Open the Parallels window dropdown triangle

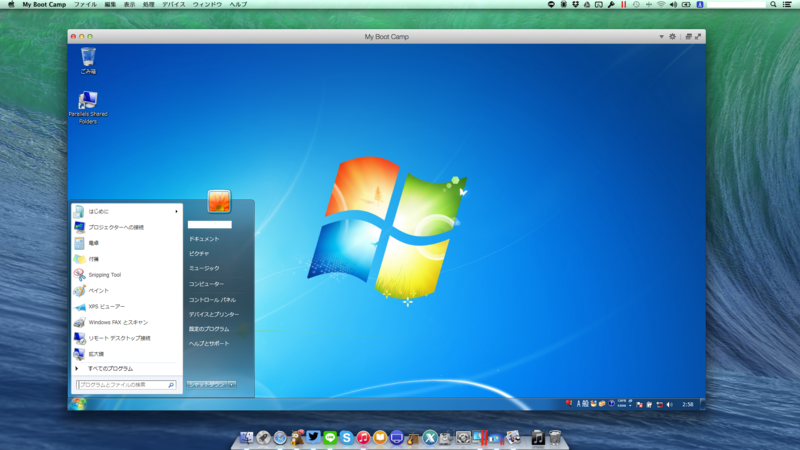click(x=661, y=37)
